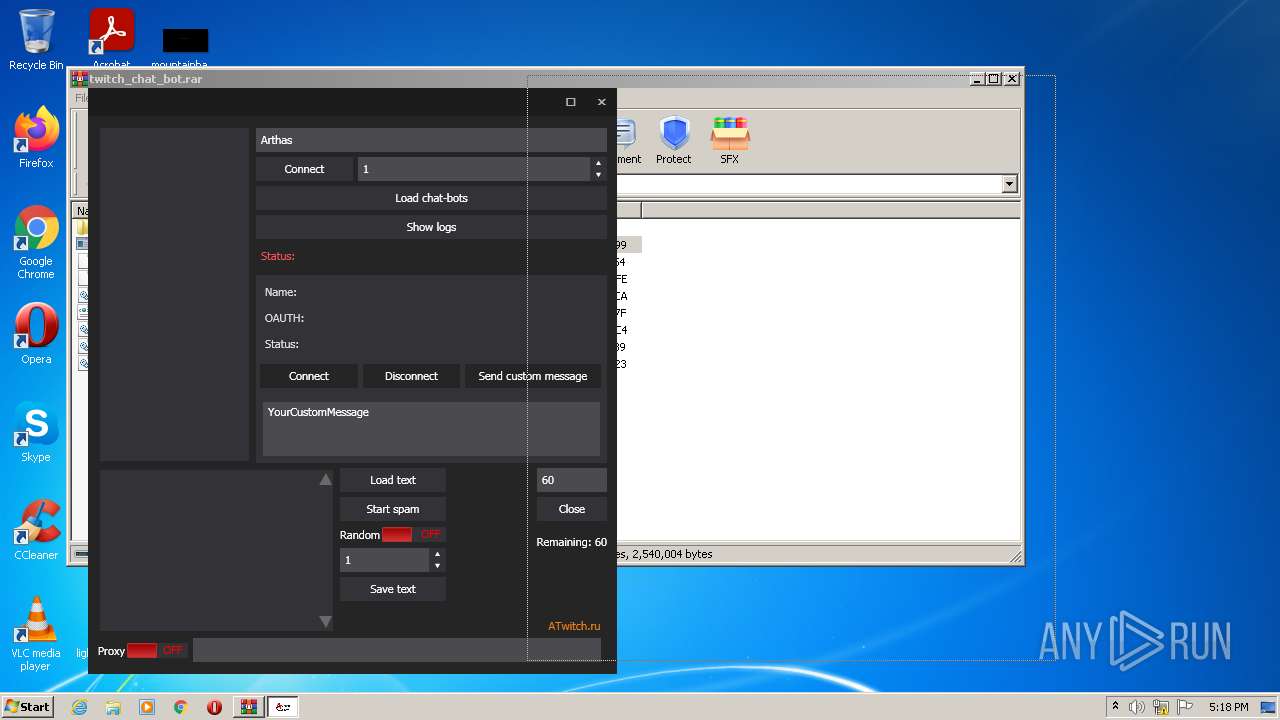Open Chrome from taskbar
The width and height of the screenshot is (1280, 720).
pyautogui.click(x=180, y=707)
